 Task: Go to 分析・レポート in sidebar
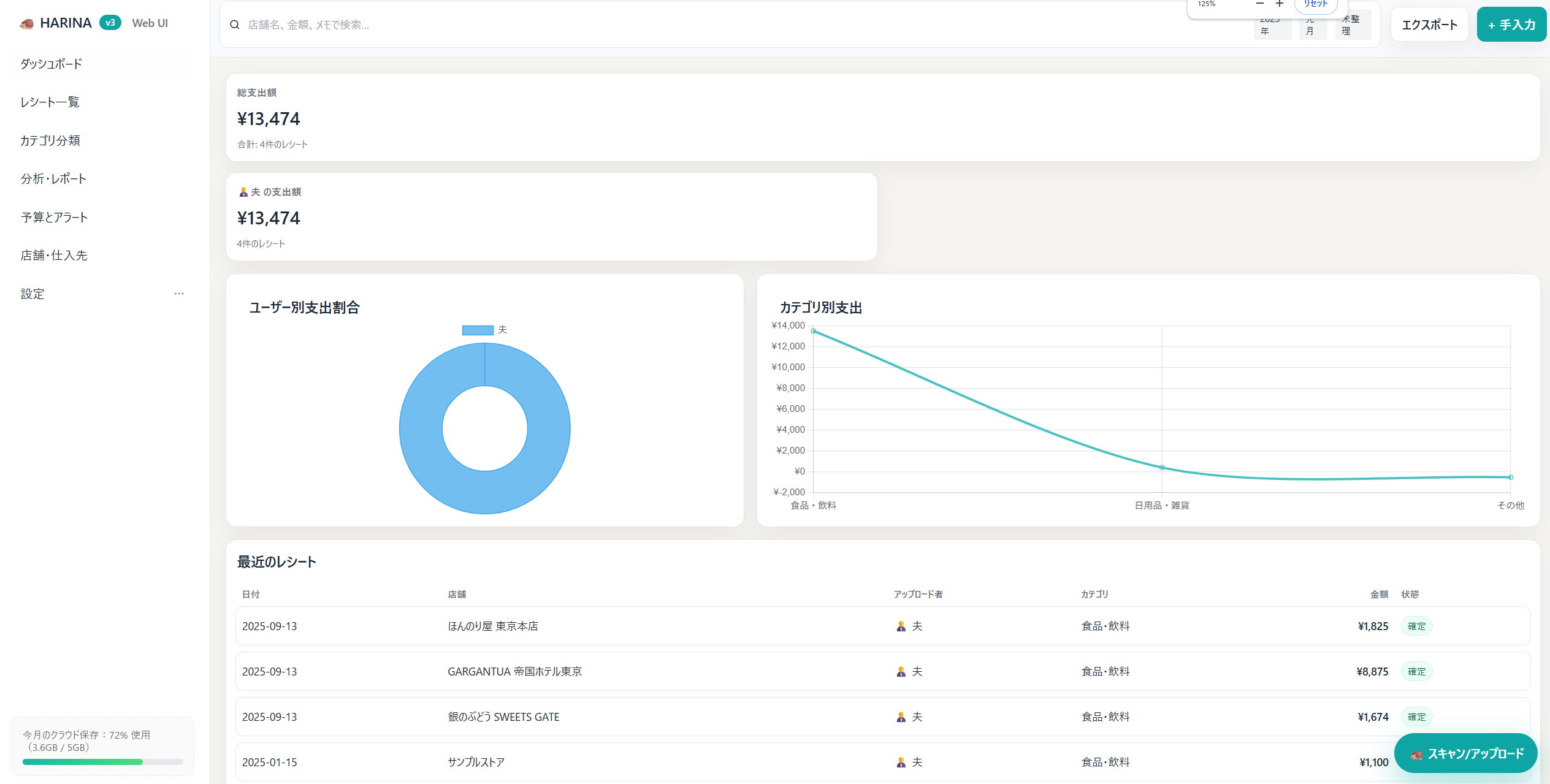click(53, 179)
